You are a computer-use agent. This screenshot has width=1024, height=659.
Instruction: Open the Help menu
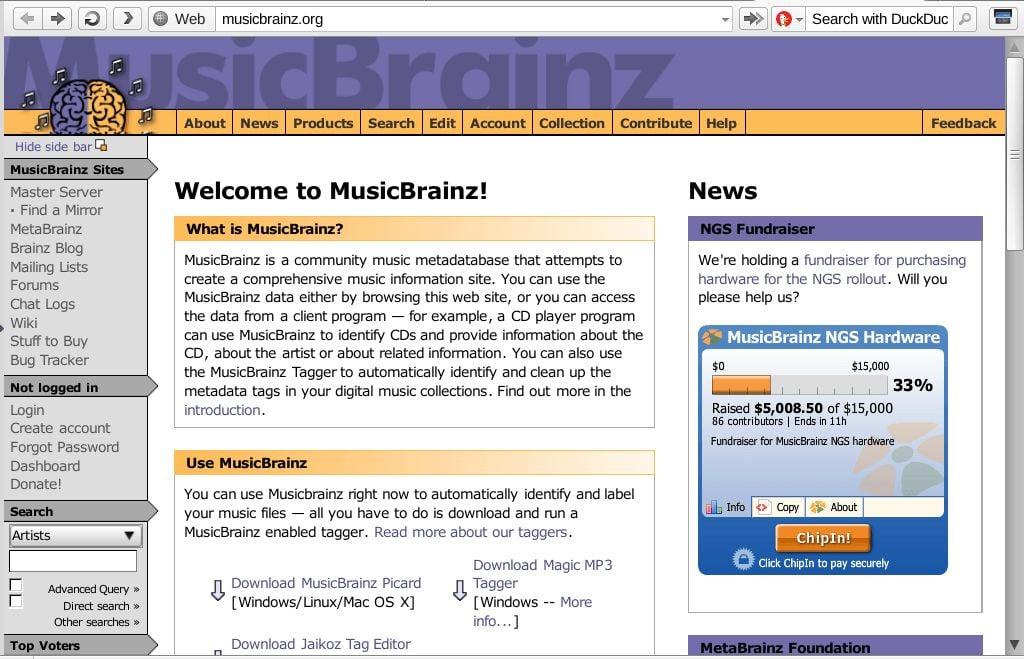click(721, 123)
